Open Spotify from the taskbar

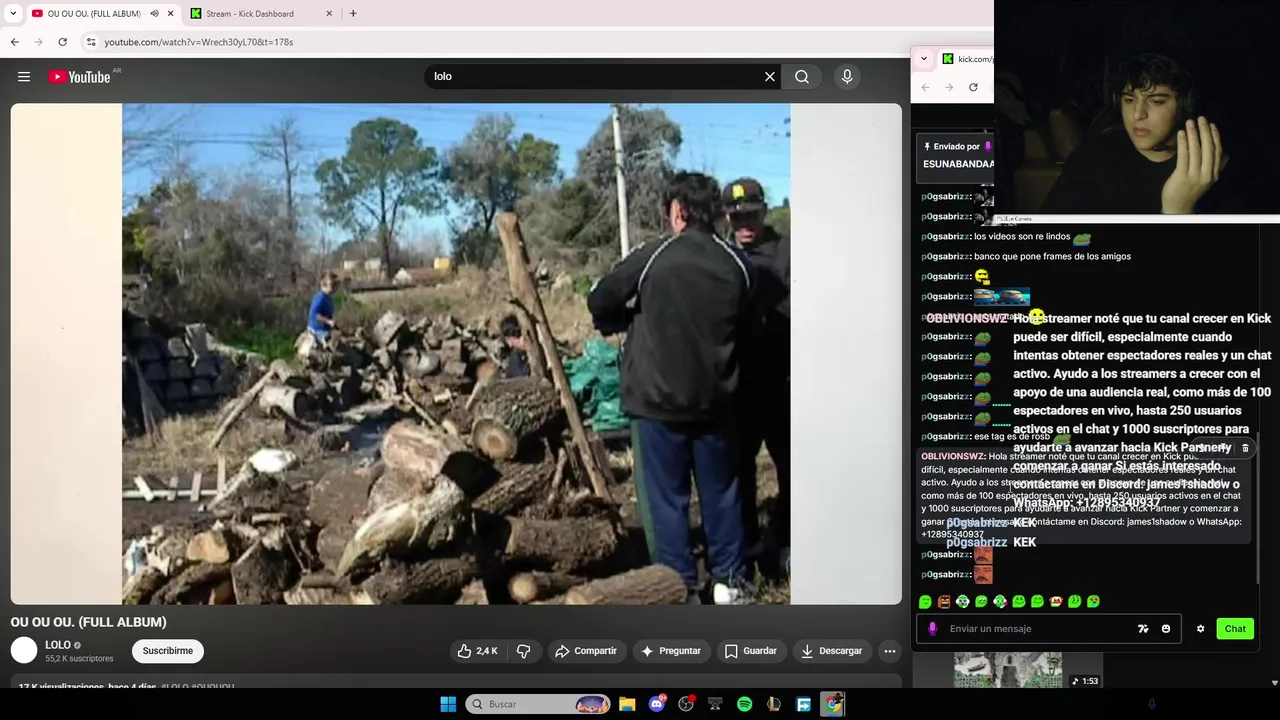tap(744, 704)
